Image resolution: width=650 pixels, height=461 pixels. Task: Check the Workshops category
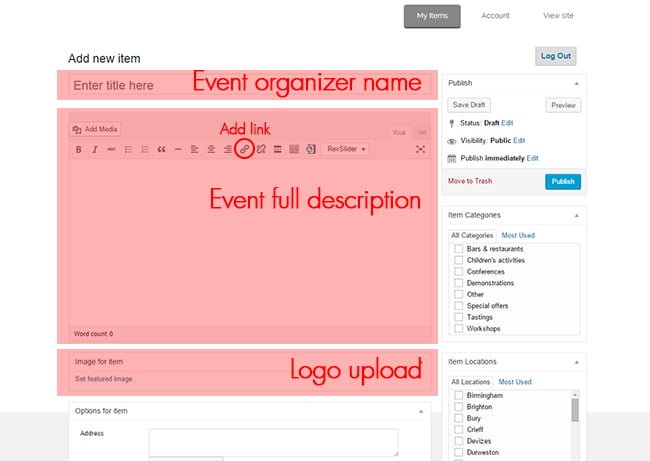pos(458,328)
